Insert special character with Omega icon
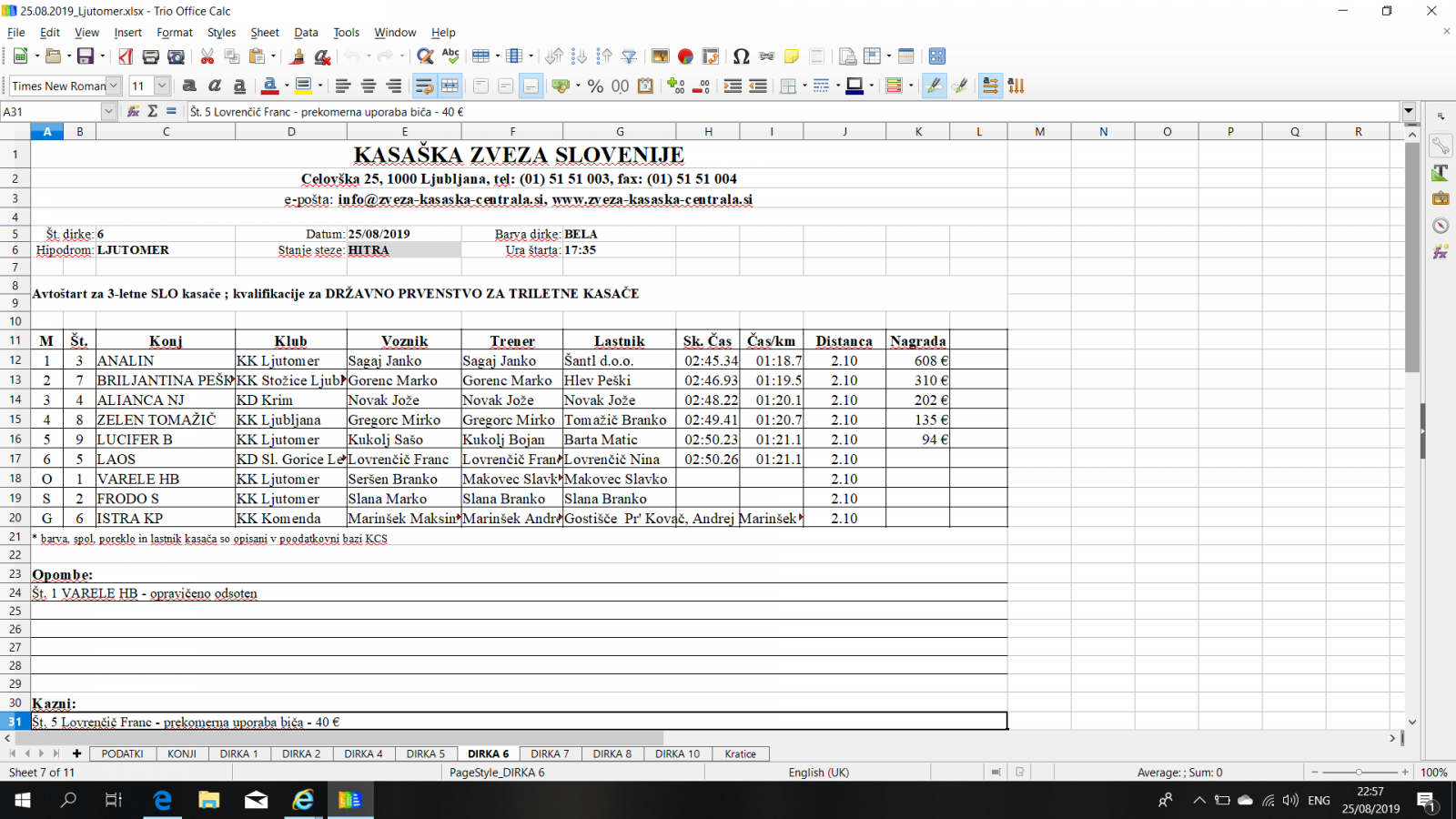1456x819 pixels. coord(741,56)
